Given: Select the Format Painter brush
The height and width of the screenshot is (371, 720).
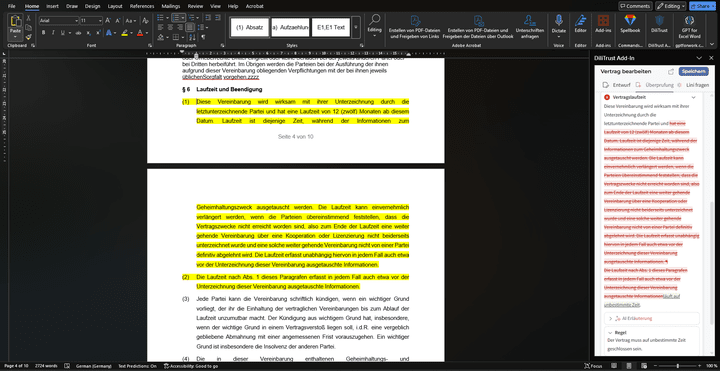Looking at the screenshot, I should coord(28,37).
